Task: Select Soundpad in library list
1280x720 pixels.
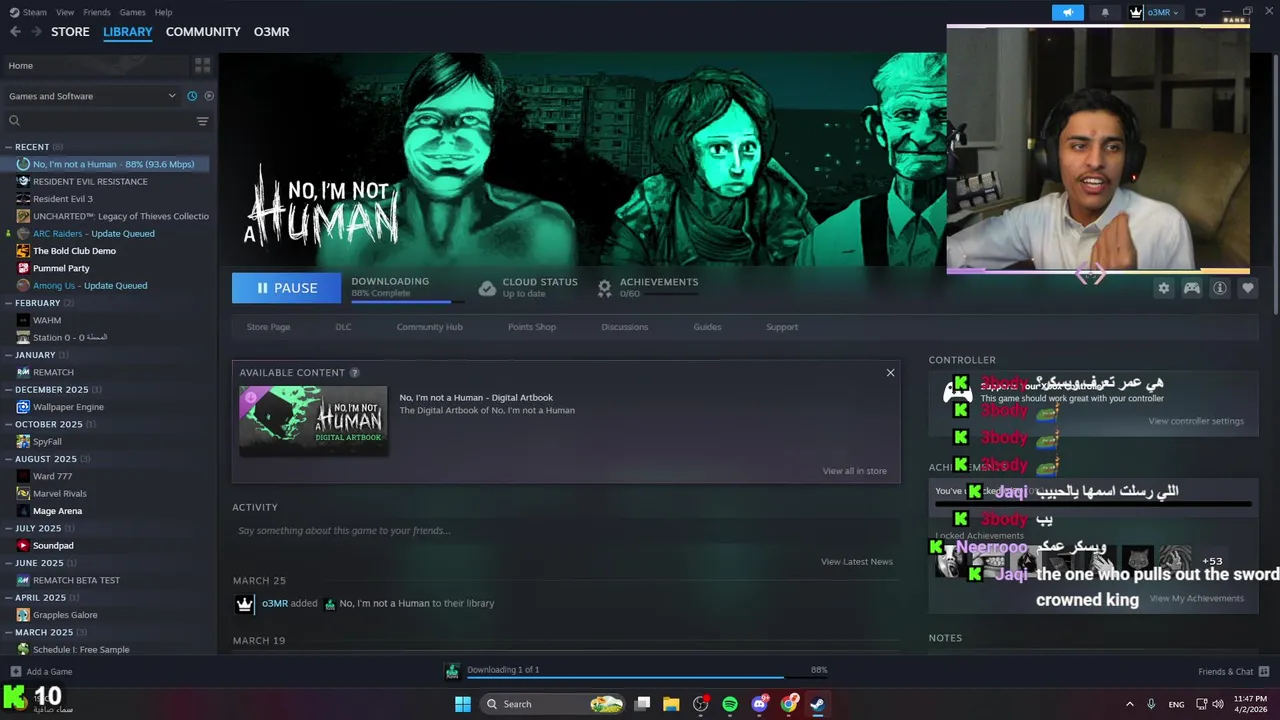Action: (53, 546)
